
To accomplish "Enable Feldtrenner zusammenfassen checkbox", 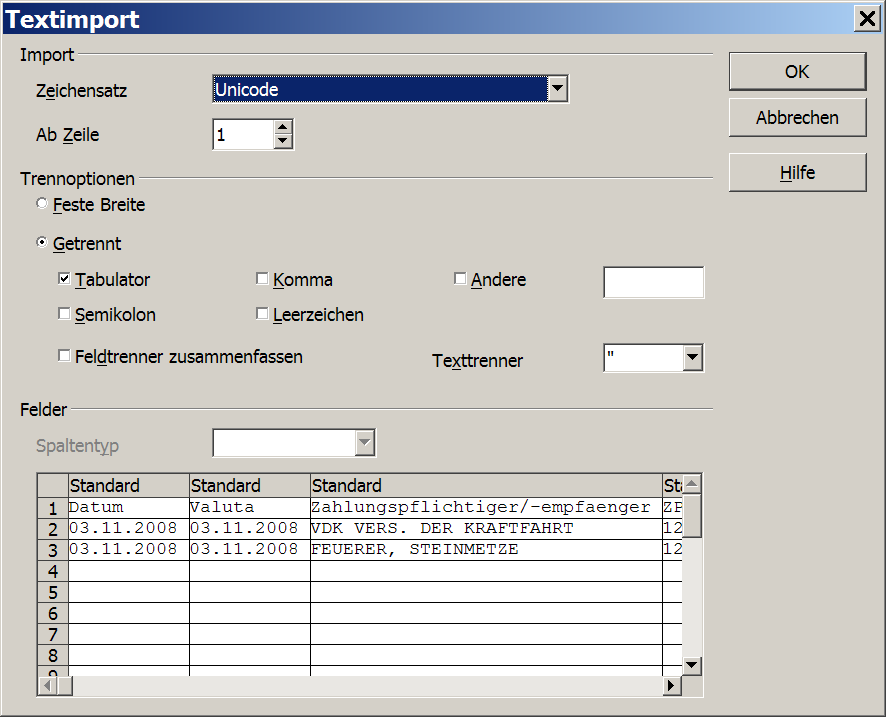I will 65,356.
